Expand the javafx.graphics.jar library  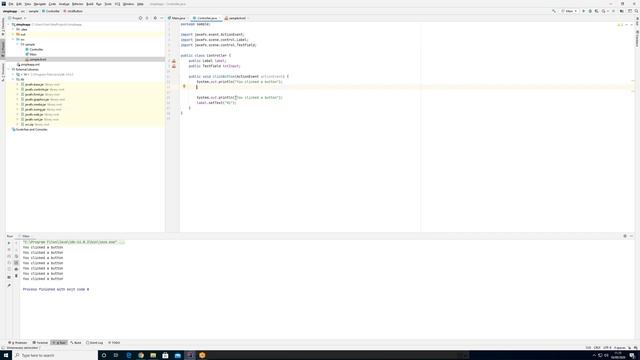point(18,100)
